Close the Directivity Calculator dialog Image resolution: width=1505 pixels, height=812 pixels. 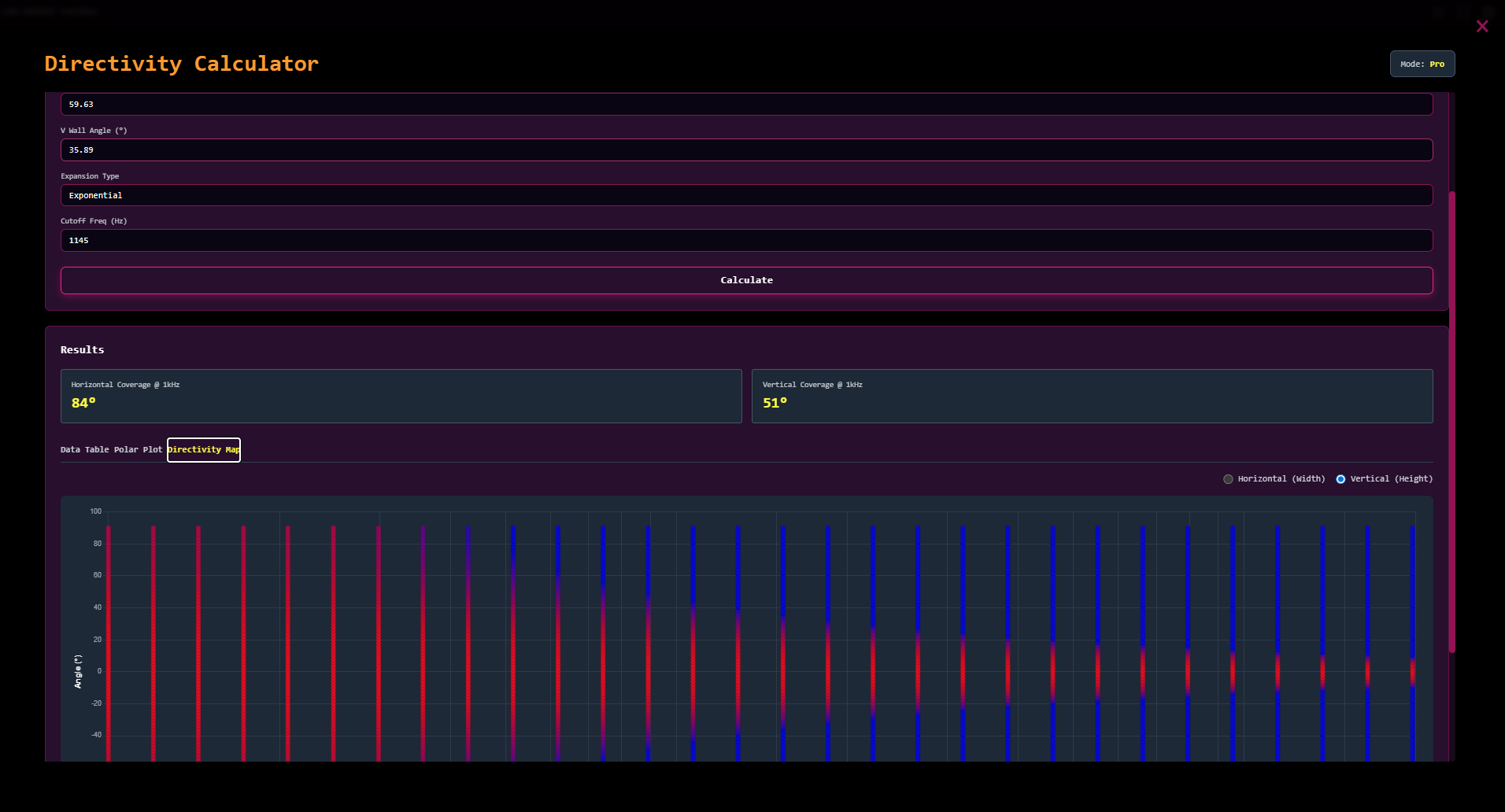pos(1482,27)
